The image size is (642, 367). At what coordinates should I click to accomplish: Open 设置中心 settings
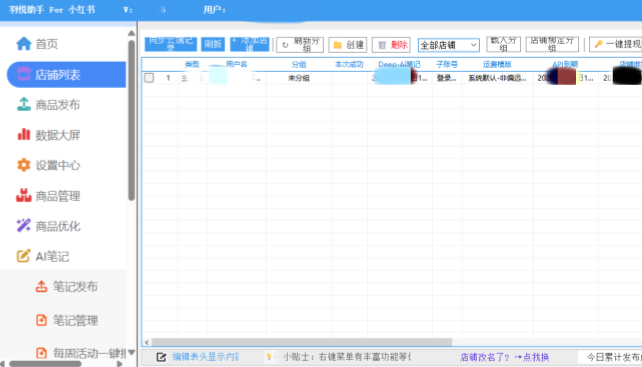pyautogui.click(x=48, y=165)
